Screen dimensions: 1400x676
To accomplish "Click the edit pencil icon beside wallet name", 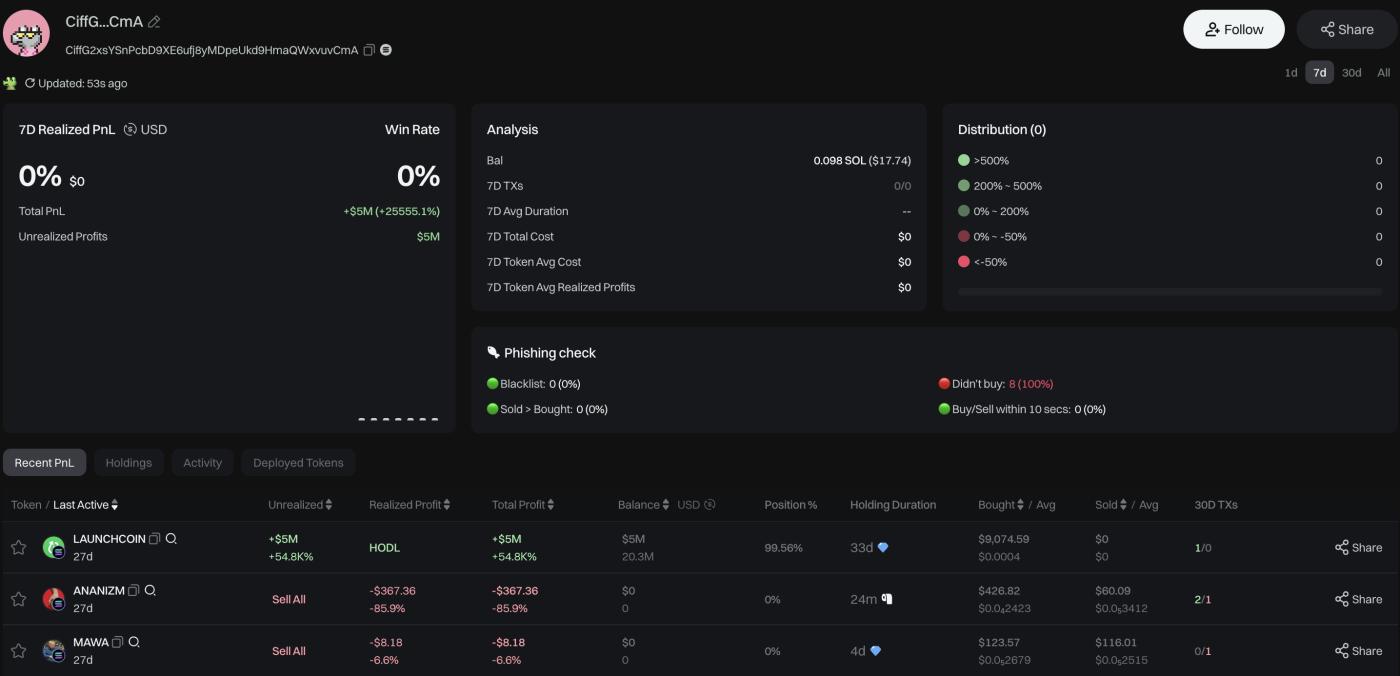I will (x=154, y=22).
